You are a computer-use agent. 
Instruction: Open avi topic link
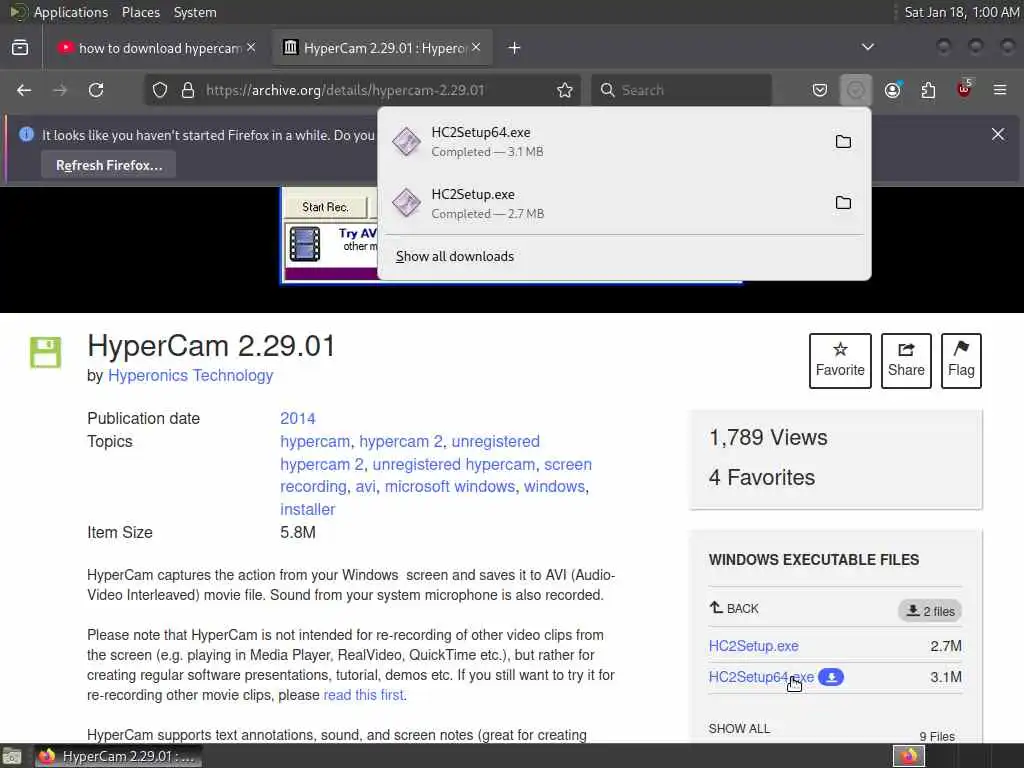(365, 487)
